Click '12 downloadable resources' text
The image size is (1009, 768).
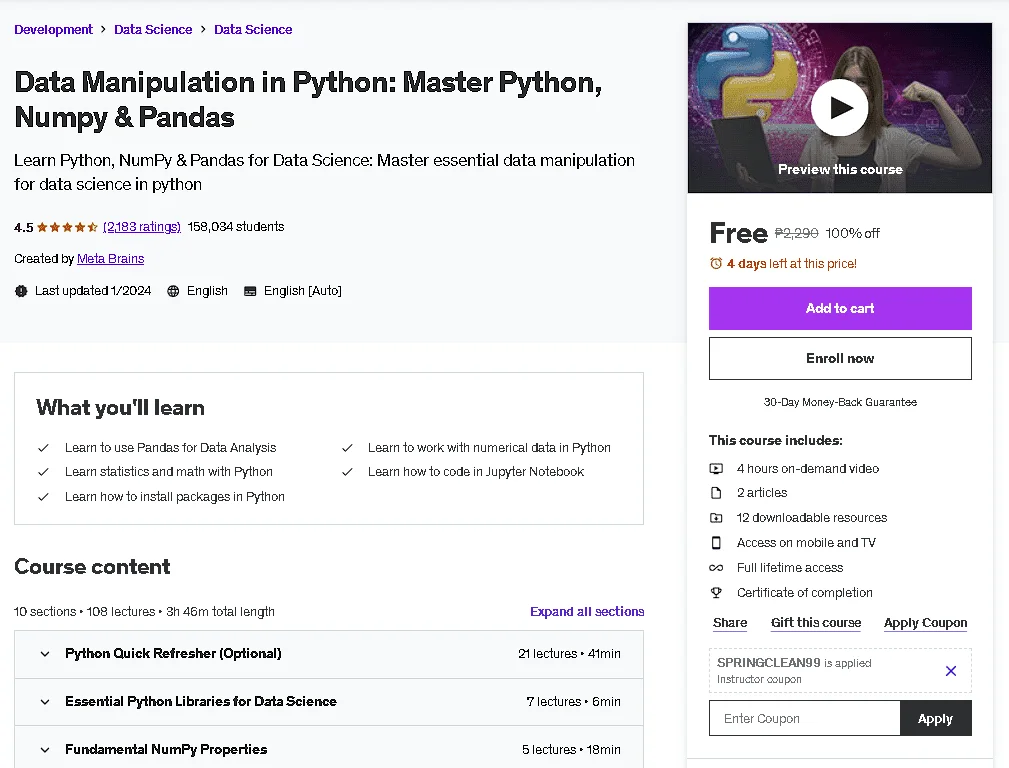tap(811, 518)
